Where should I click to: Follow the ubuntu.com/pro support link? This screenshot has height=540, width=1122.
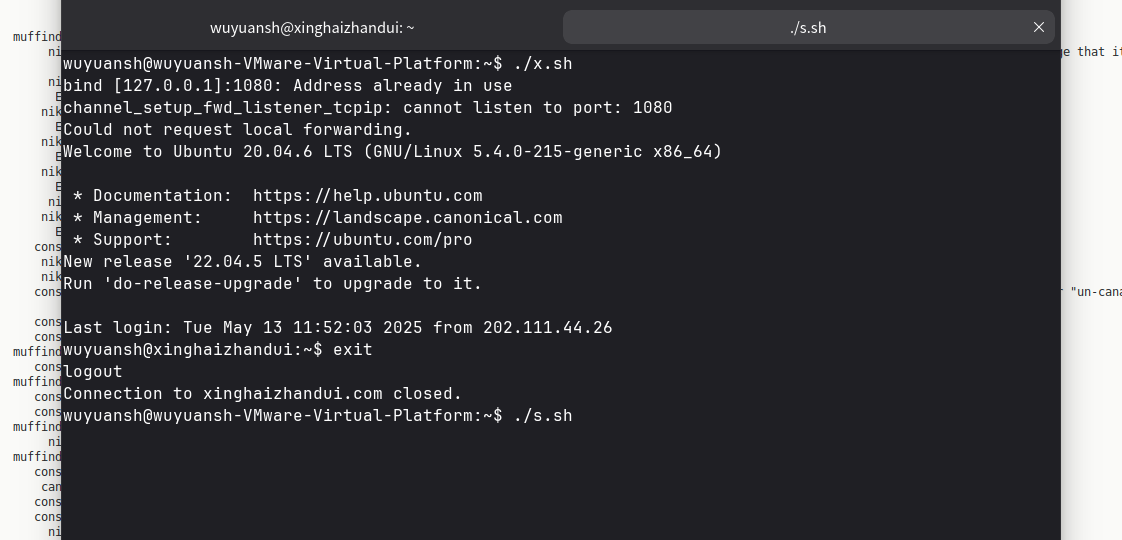coord(362,240)
